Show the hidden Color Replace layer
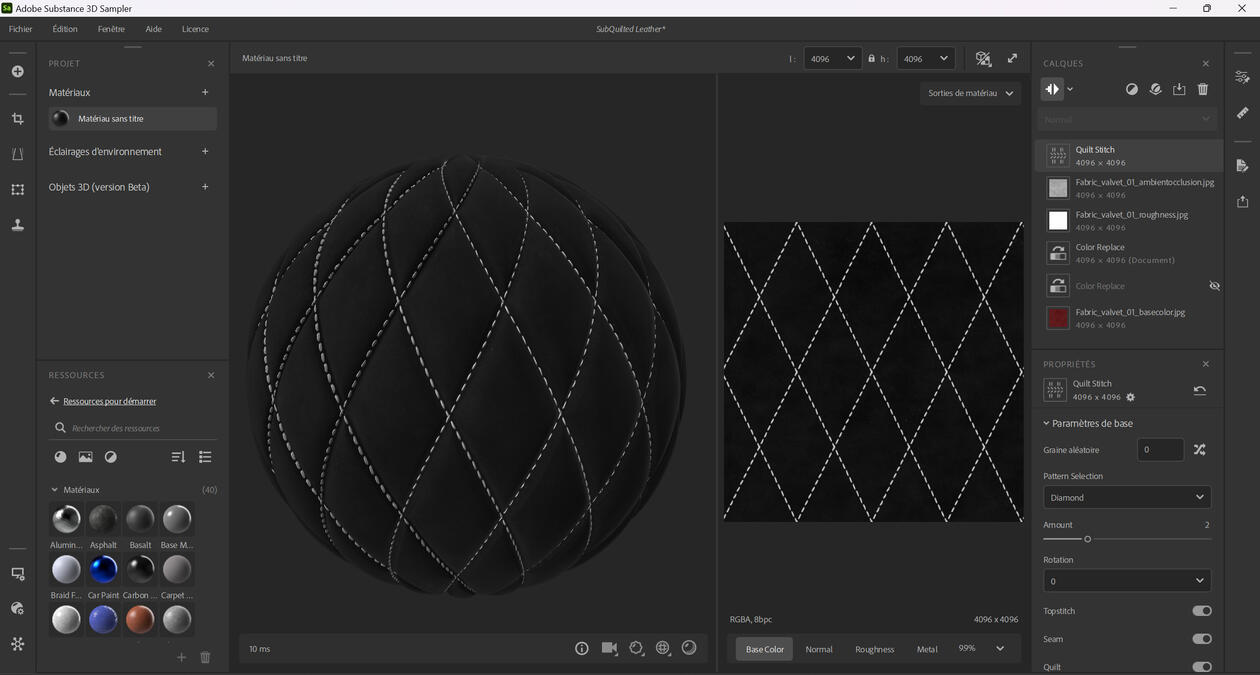1260x675 pixels. click(1214, 286)
